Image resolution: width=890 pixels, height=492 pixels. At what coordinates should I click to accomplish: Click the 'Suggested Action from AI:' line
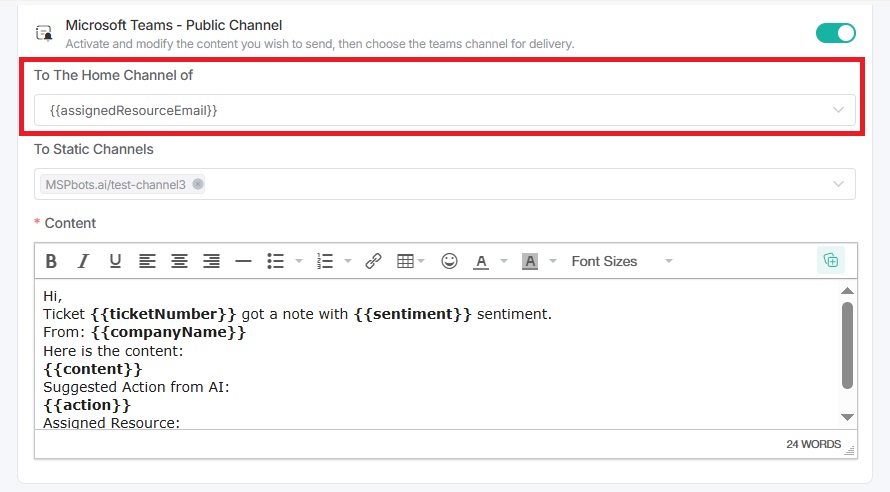tap(136, 387)
